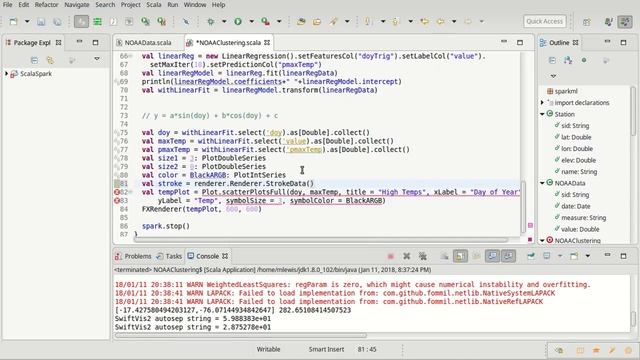Click the Last Edit Location arrow icon
640x360 pixels.
pos(425,22)
